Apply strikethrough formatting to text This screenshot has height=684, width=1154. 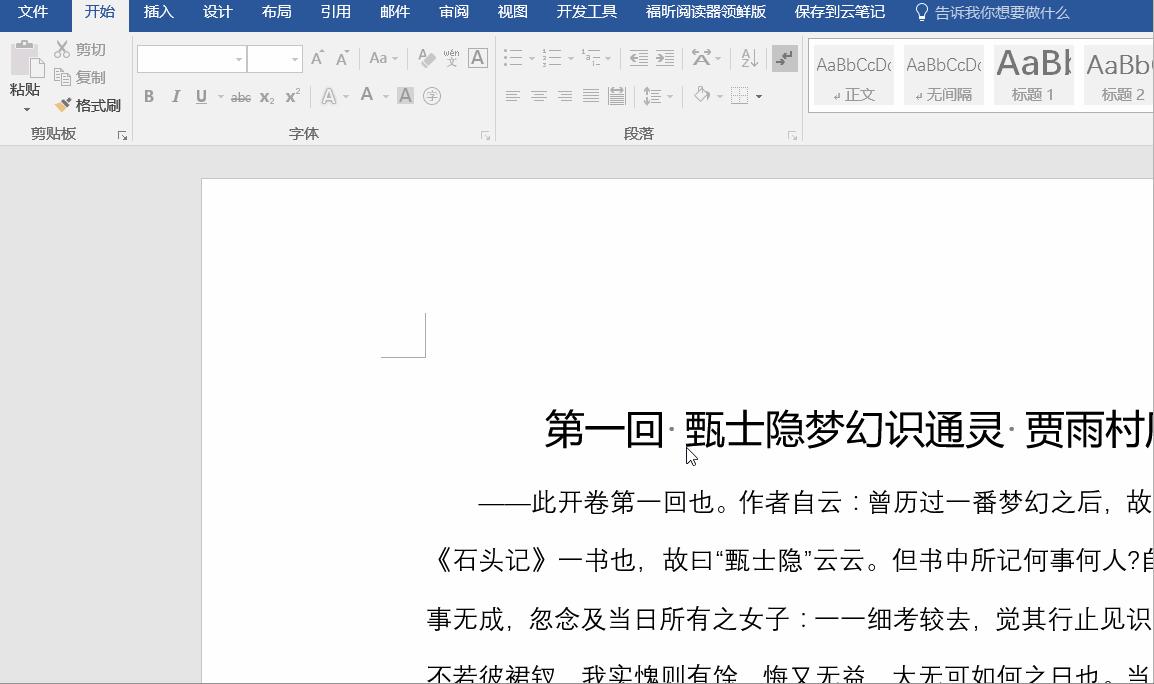(241, 96)
